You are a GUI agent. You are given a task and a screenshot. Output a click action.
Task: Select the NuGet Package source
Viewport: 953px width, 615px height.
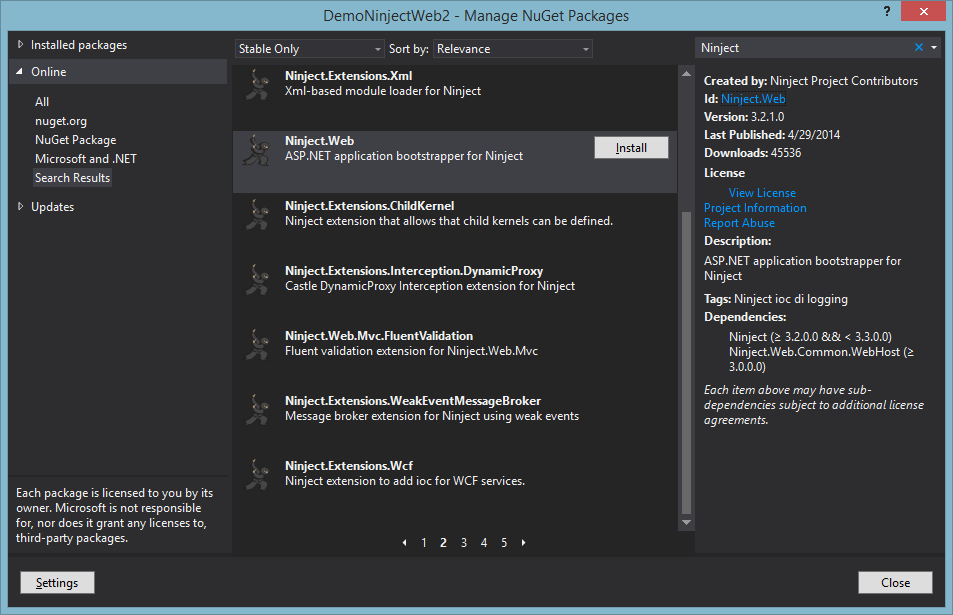75,140
